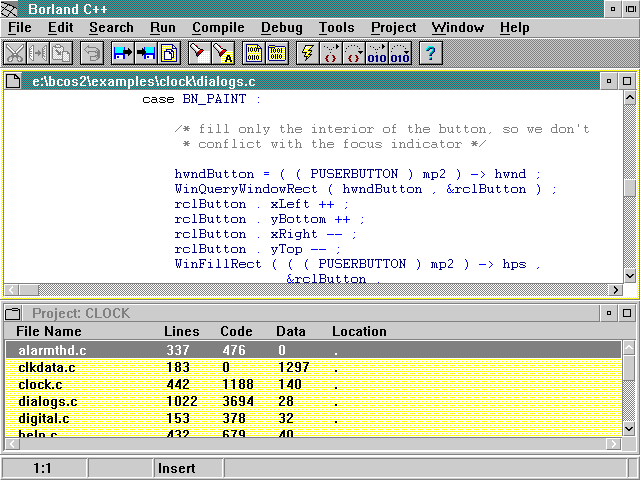Click the Data column header
The image size is (640, 480).
tap(291, 331)
